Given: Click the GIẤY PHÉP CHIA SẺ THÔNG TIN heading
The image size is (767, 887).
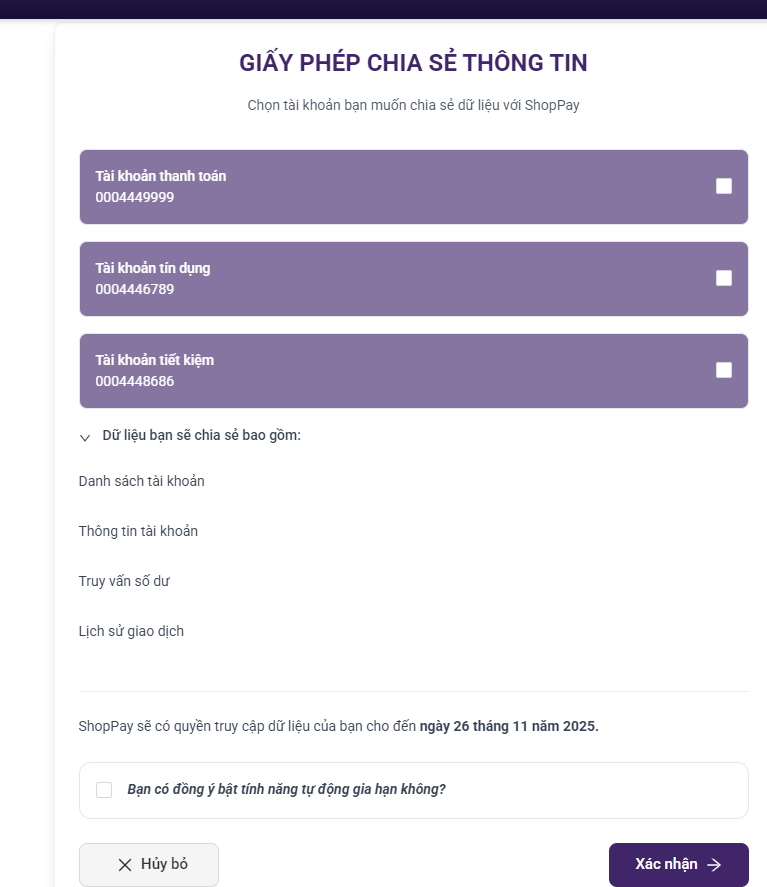Looking at the screenshot, I should pyautogui.click(x=413, y=63).
